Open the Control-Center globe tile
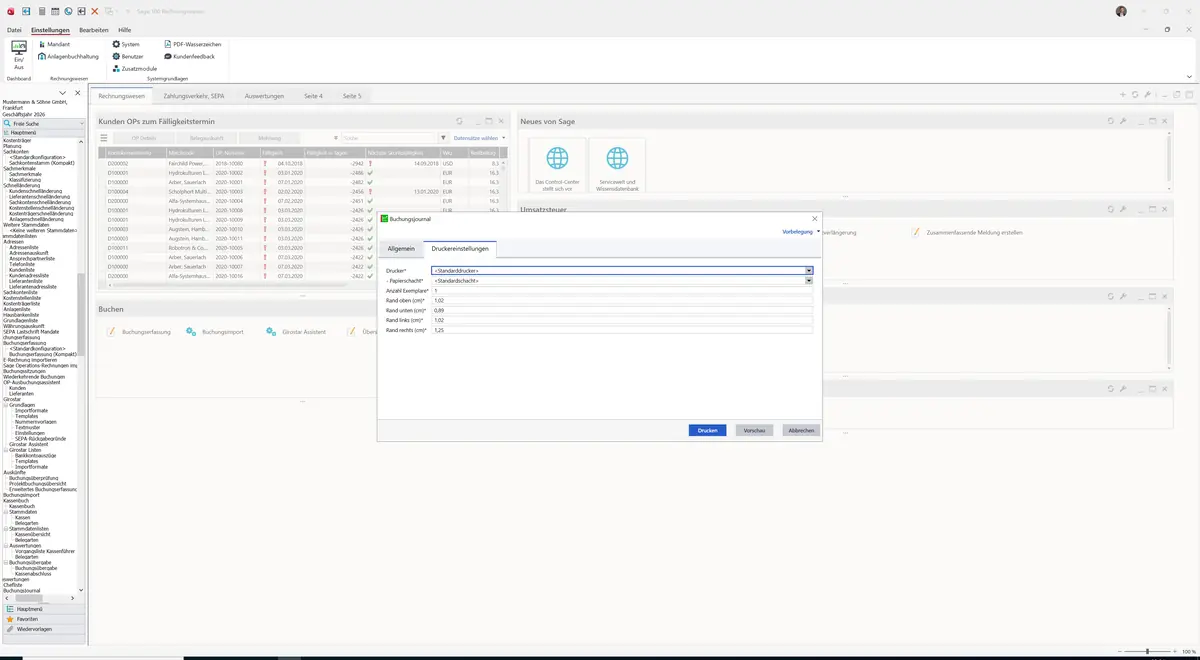The height and width of the screenshot is (660, 1200). pos(557,165)
